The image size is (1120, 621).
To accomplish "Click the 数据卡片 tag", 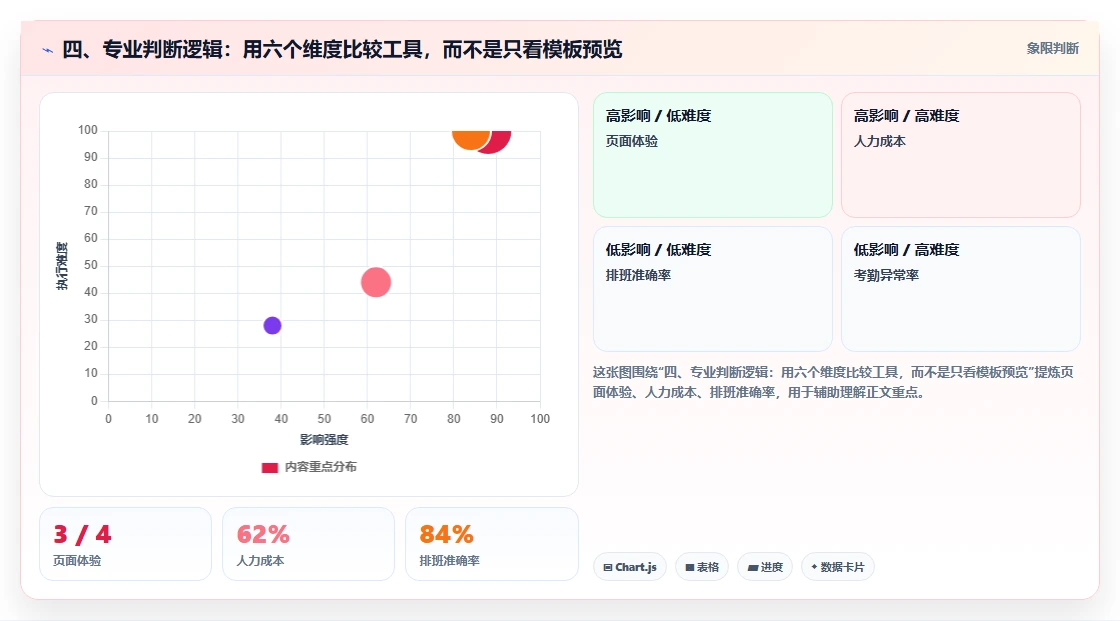I will tap(837, 567).
